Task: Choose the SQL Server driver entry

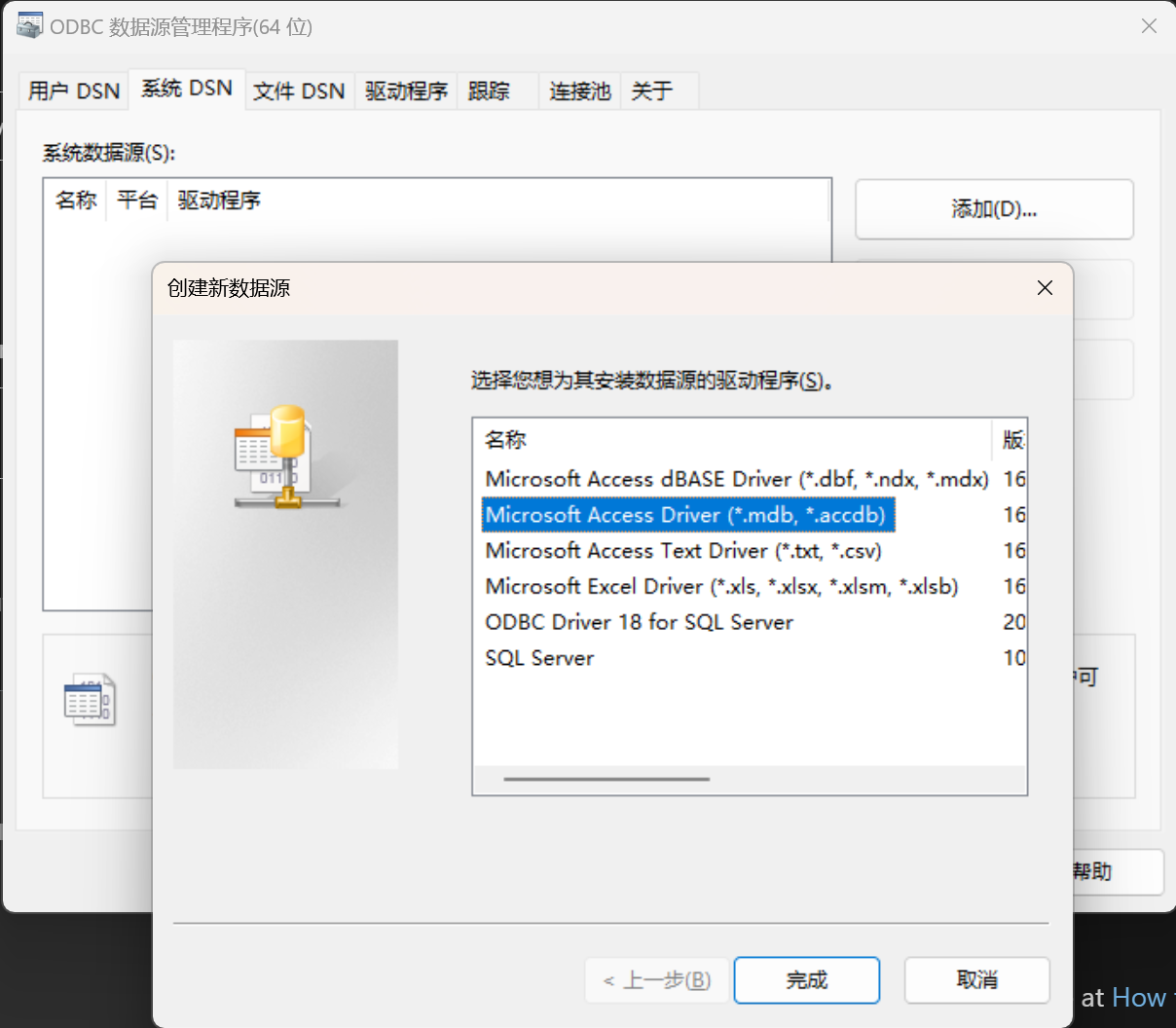Action: tap(539, 658)
